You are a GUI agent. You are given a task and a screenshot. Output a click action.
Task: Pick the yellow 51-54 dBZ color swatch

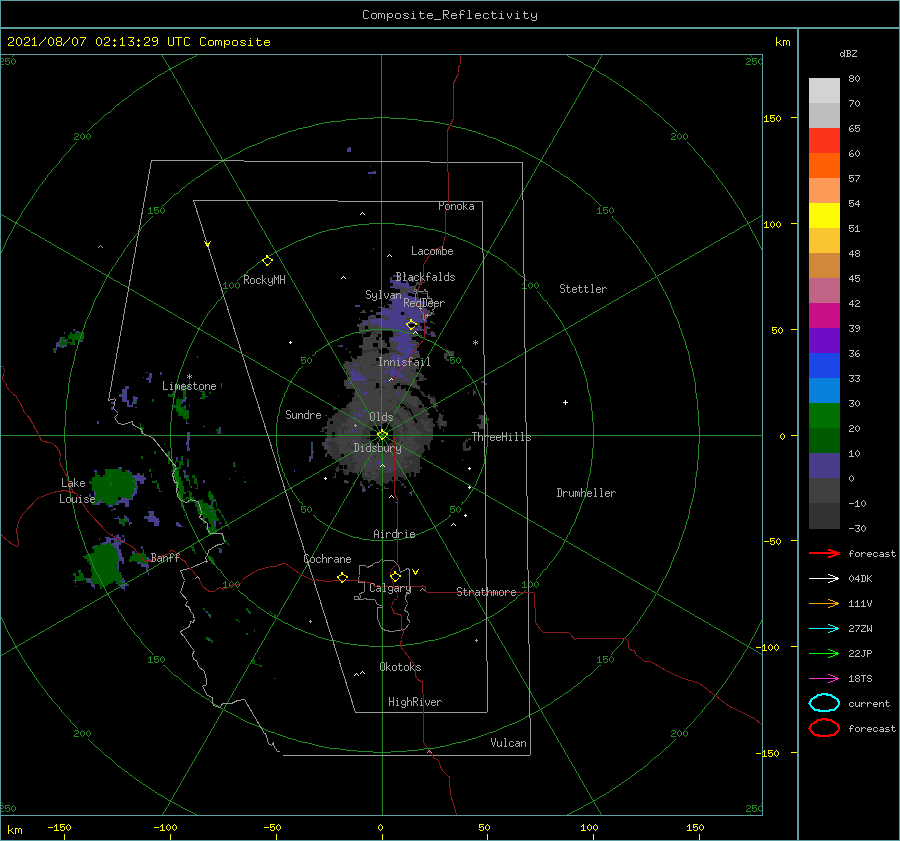coord(824,215)
